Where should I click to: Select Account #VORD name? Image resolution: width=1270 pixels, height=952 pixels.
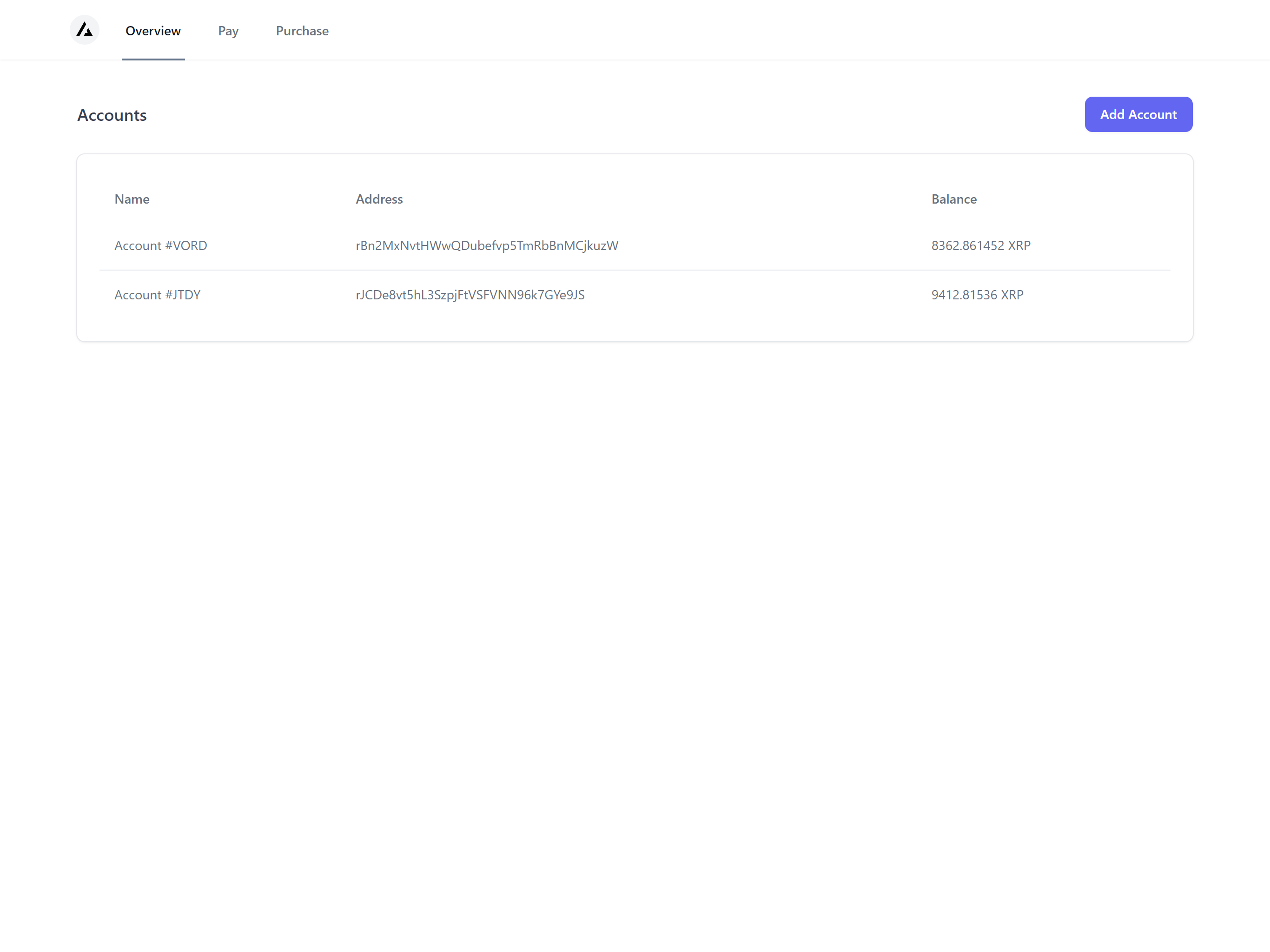coord(161,246)
